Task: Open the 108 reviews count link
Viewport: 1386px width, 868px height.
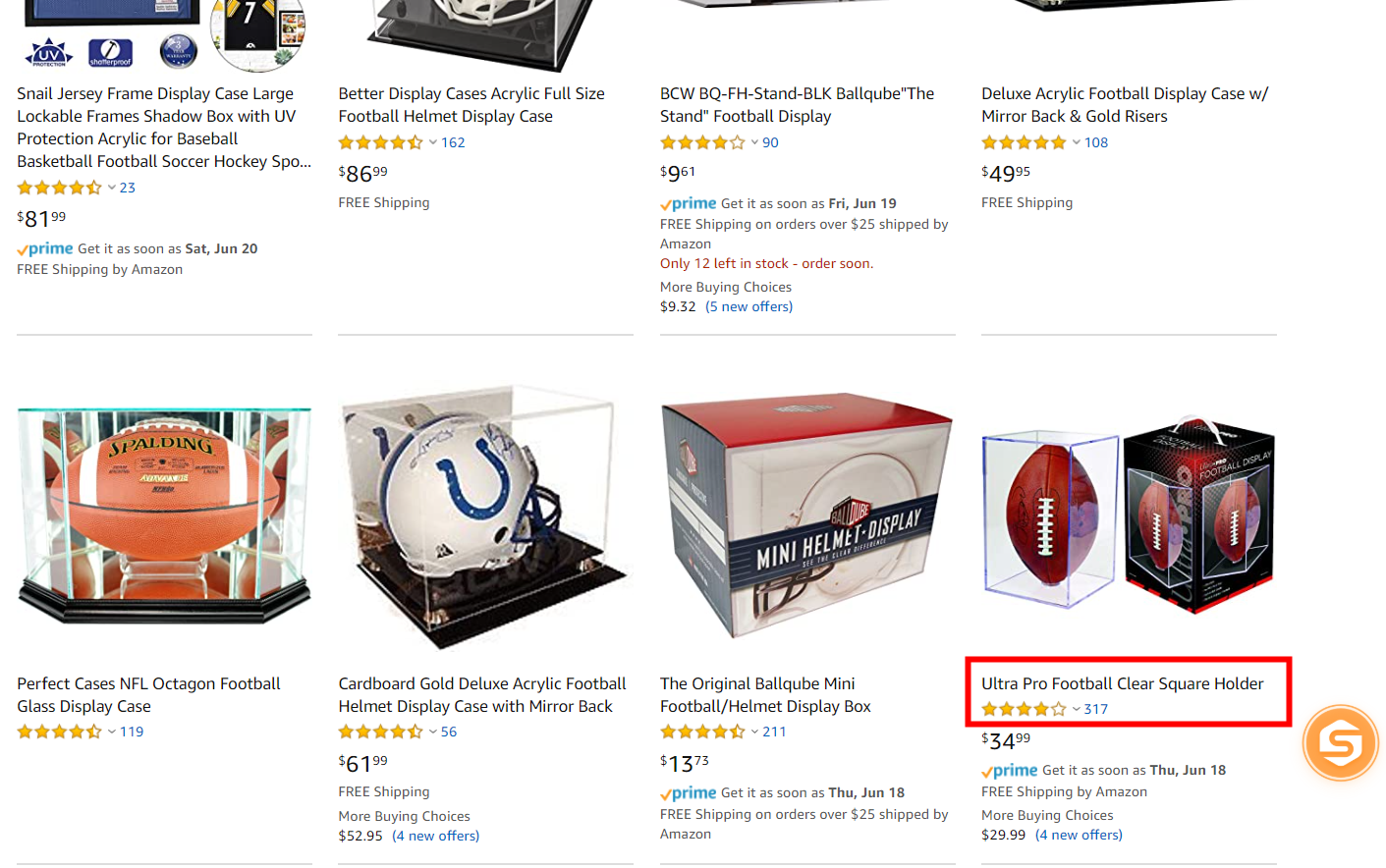Action: click(1096, 142)
